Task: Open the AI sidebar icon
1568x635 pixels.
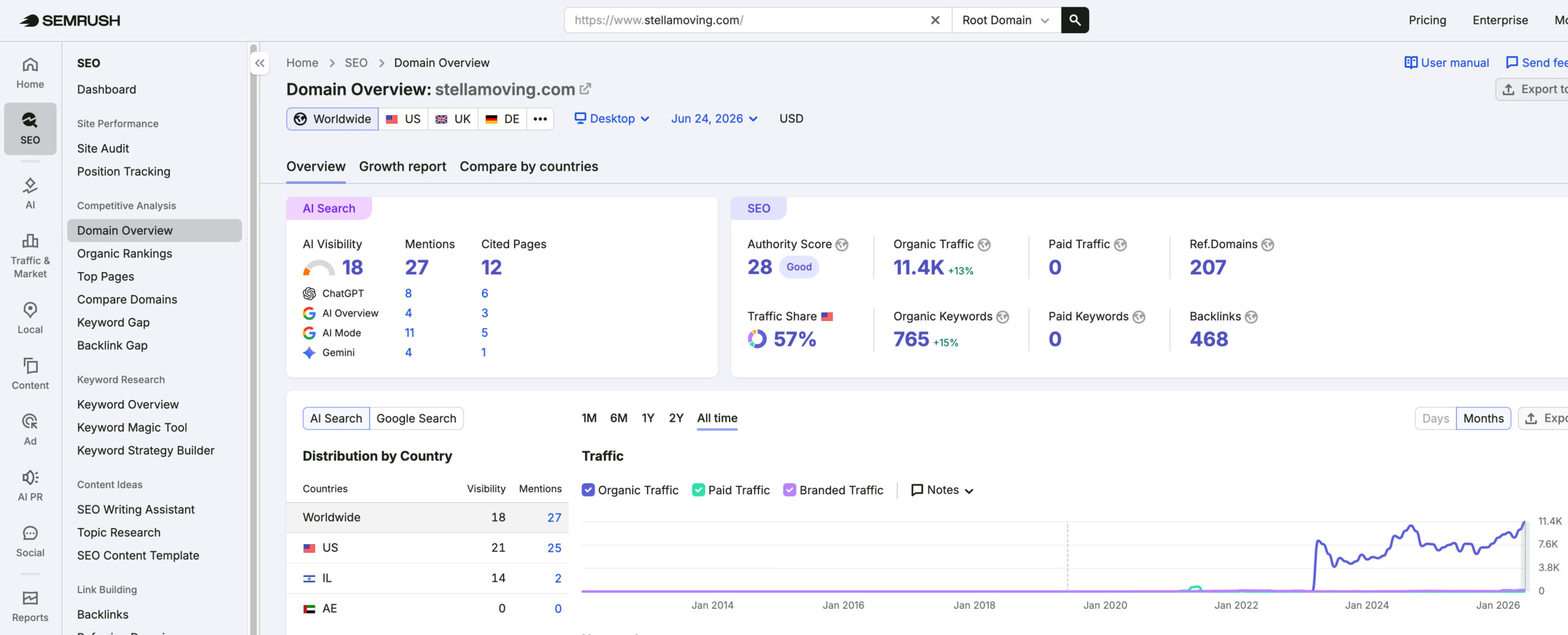Action: coord(30,193)
